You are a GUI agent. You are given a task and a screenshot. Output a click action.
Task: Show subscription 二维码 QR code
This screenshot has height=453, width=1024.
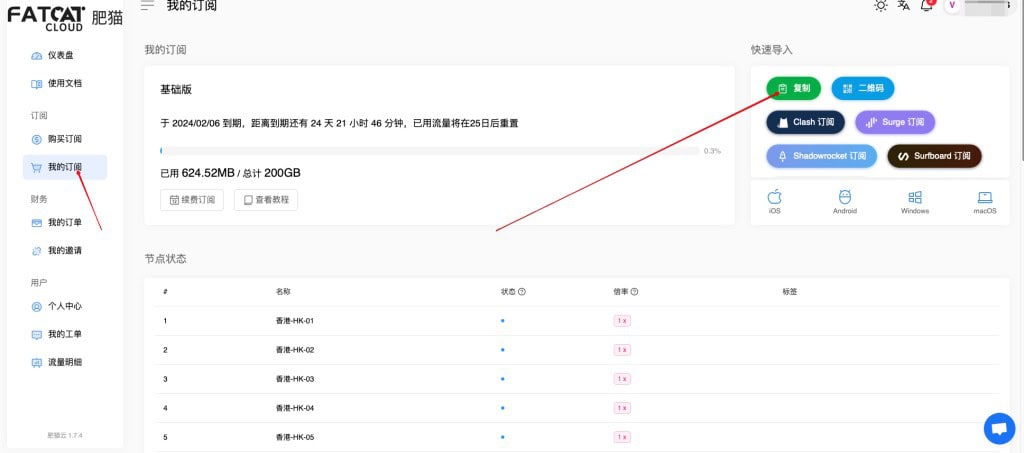863,88
